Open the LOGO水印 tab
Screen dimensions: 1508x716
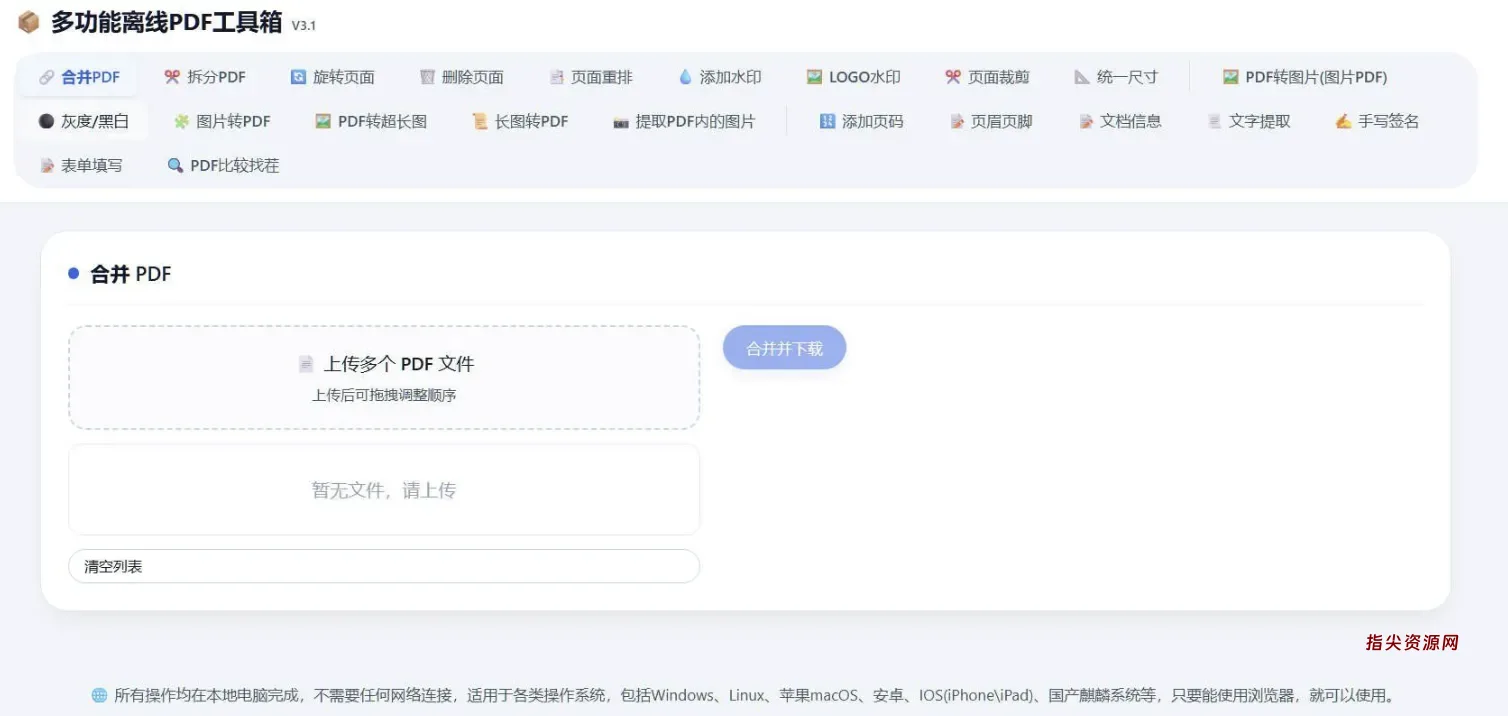[x=854, y=77]
